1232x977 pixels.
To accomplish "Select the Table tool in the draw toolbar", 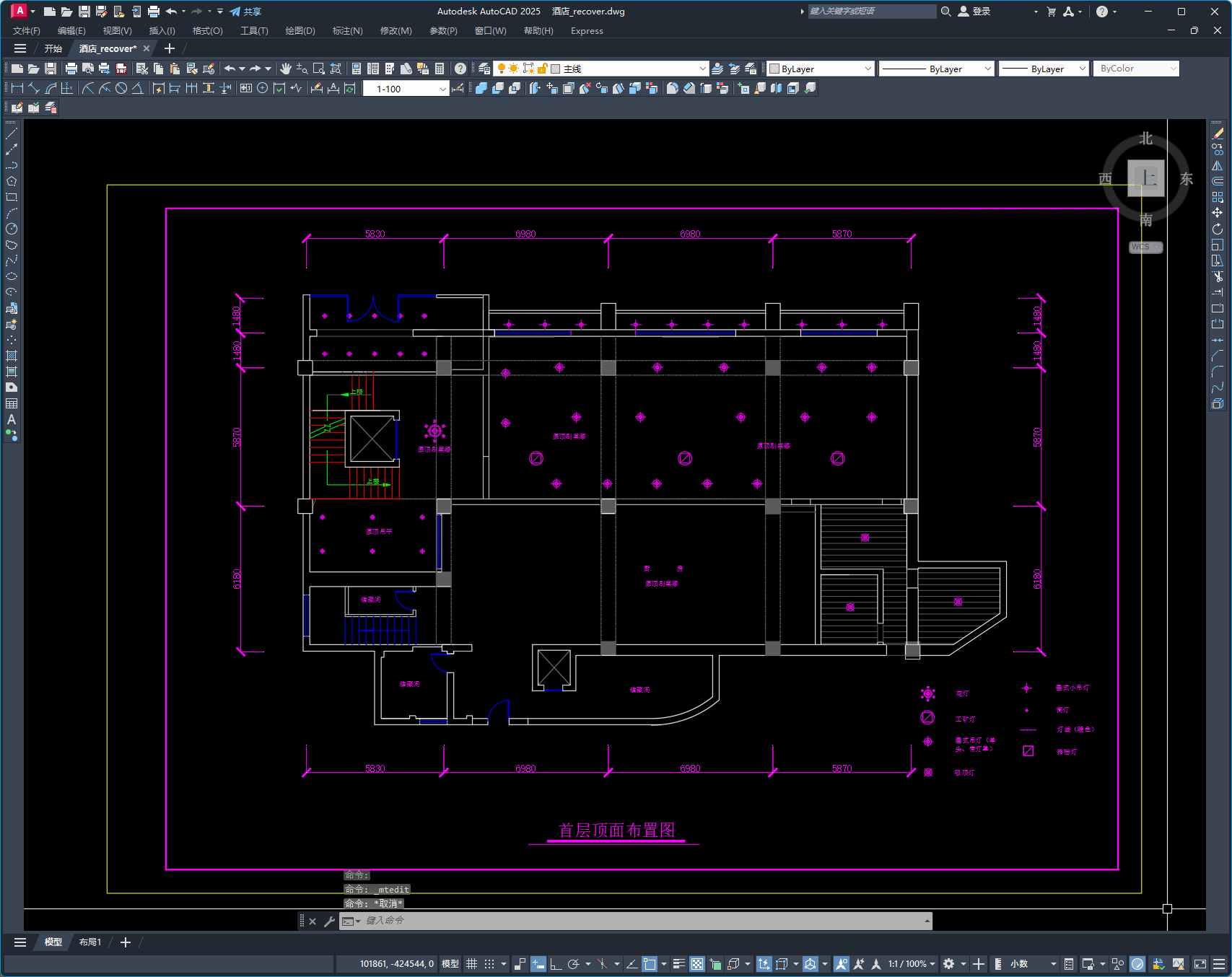I will [x=12, y=403].
